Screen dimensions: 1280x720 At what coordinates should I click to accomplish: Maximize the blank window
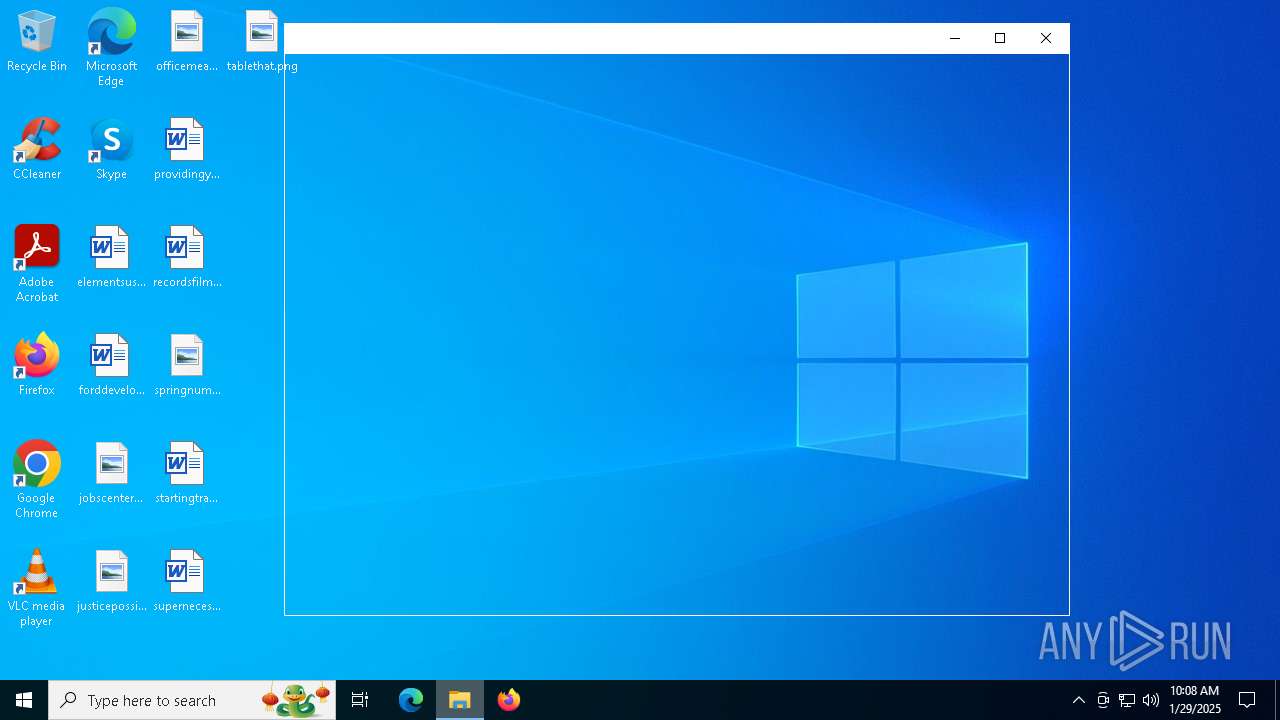pos(1000,38)
